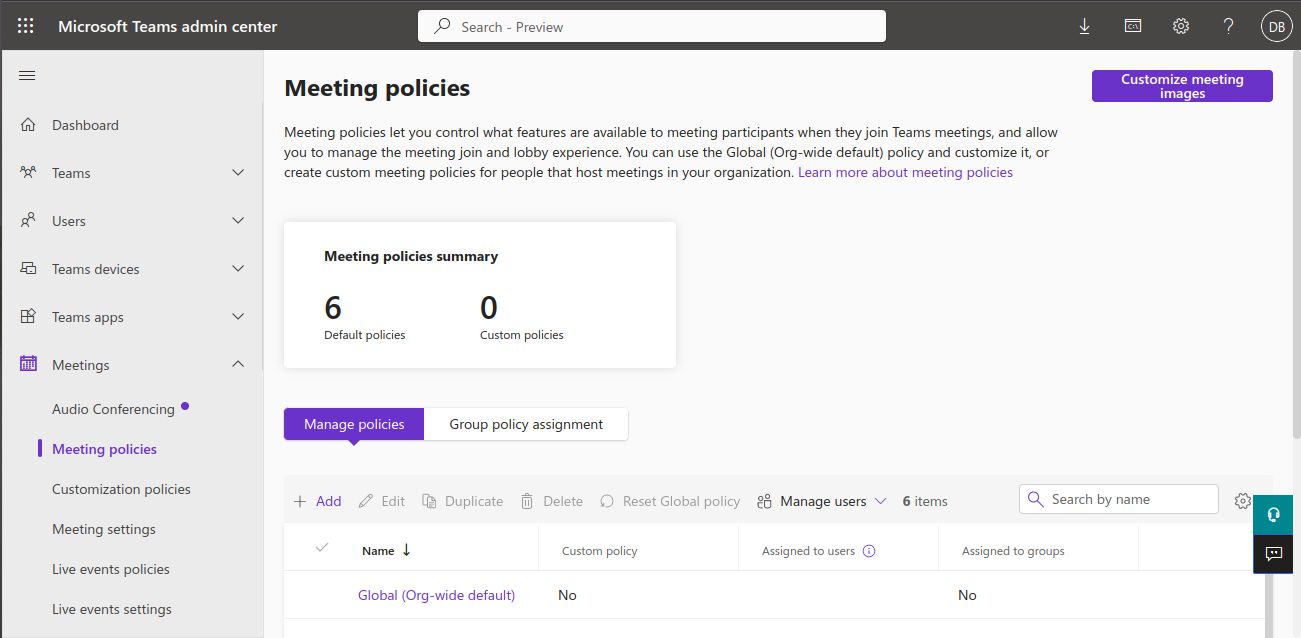
Task: Click the headset support icon
Action: [x=1273, y=515]
